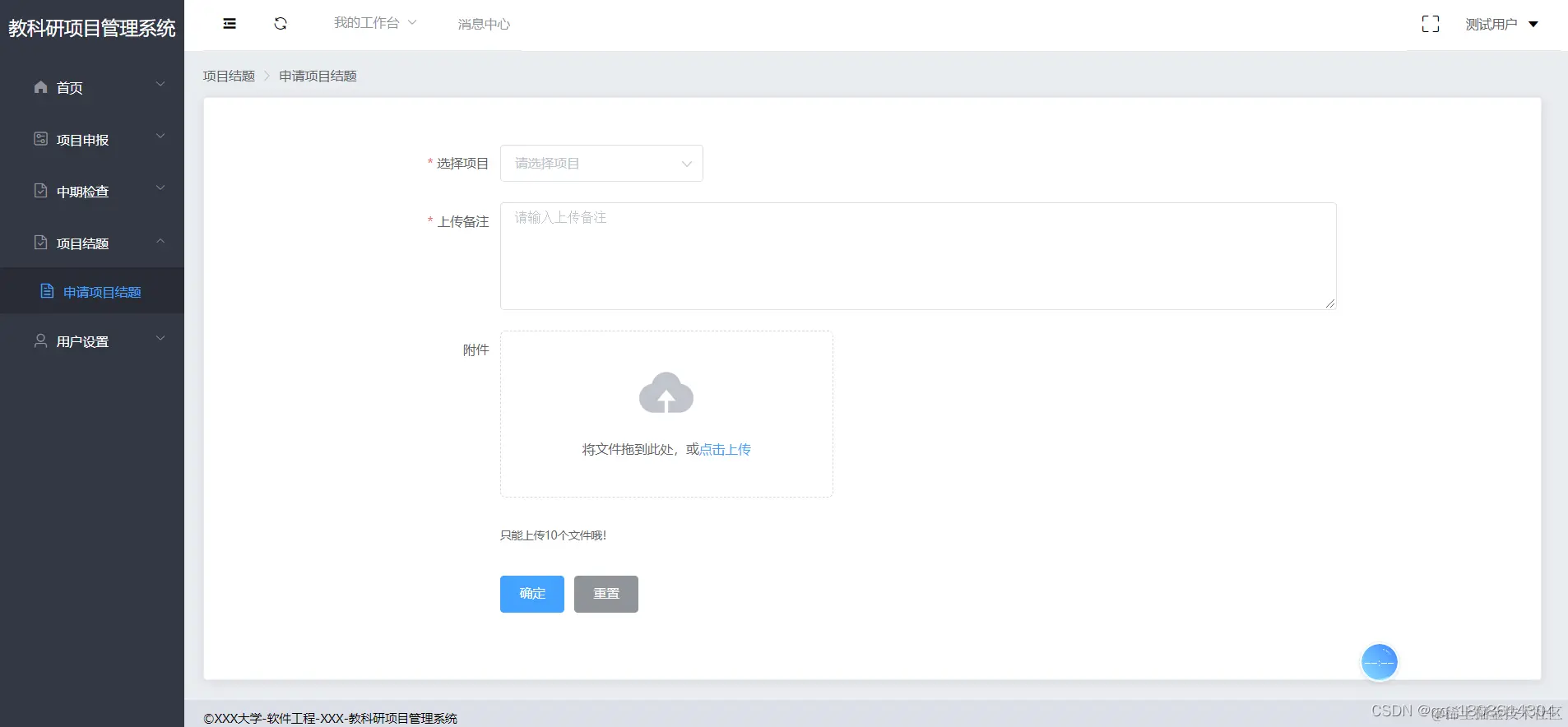Click the file drag-and-drop upload area
The width and height of the screenshot is (1568, 727).
(666, 414)
